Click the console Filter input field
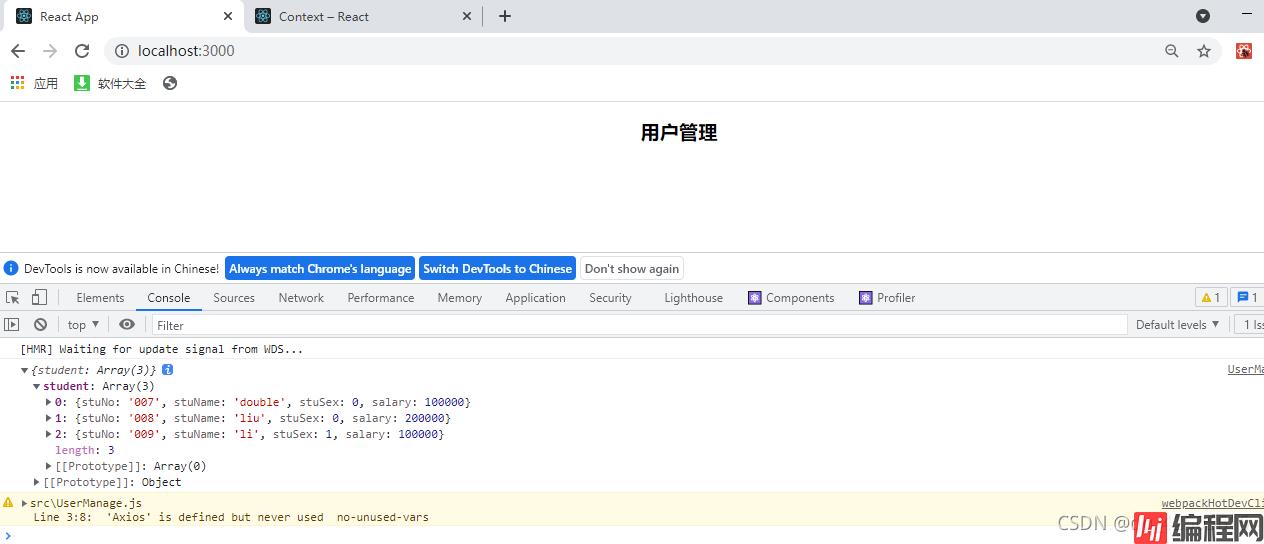 (640, 325)
